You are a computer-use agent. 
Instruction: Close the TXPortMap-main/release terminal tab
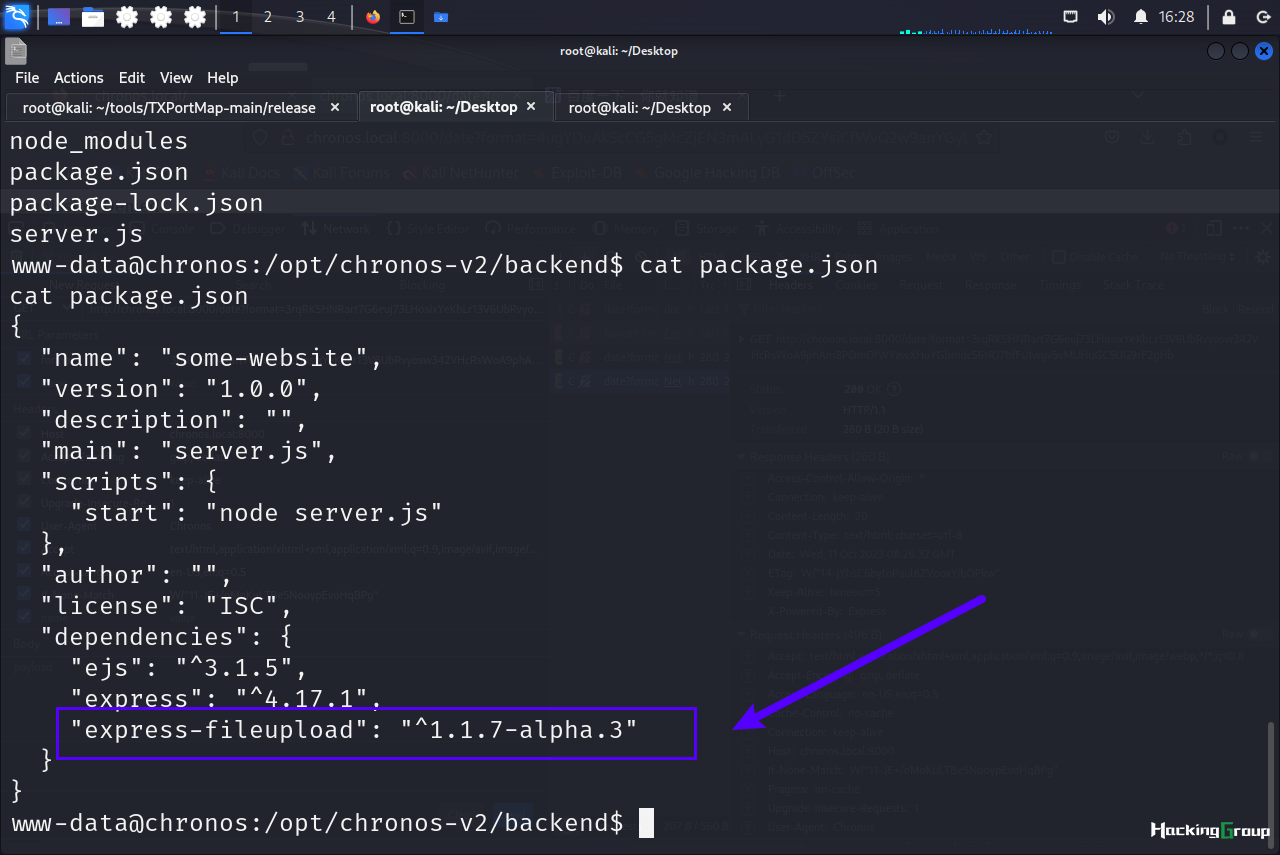coord(335,107)
